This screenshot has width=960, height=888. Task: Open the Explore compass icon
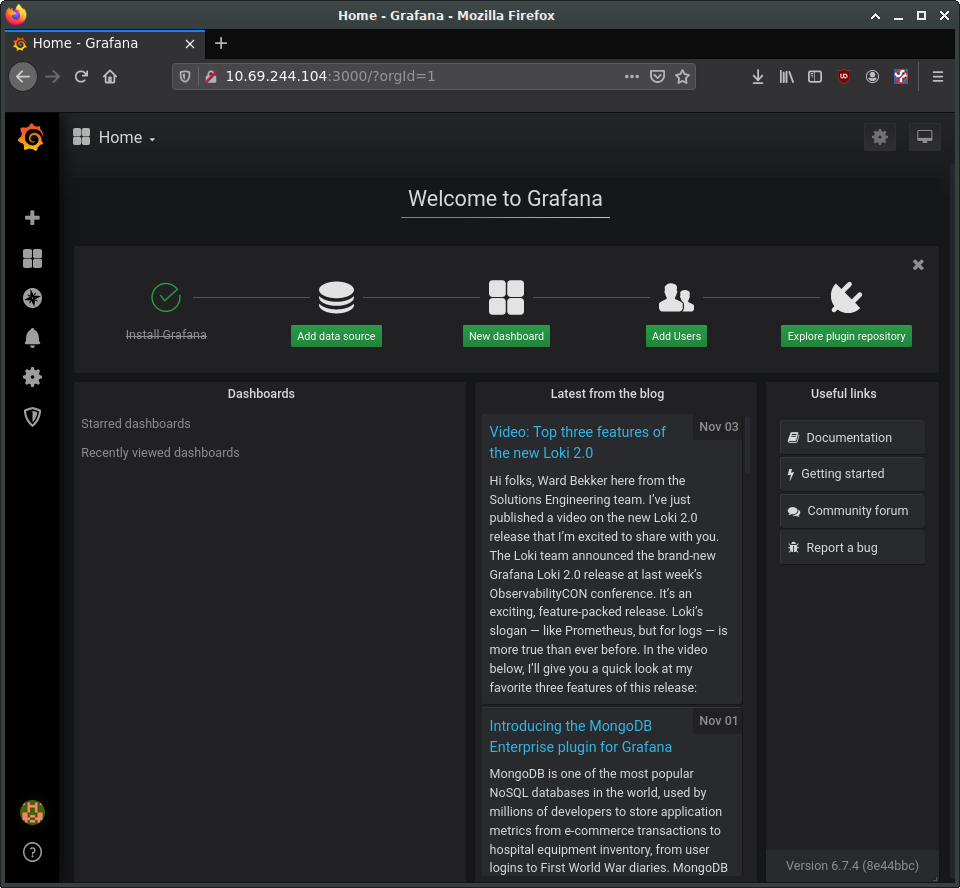point(32,298)
